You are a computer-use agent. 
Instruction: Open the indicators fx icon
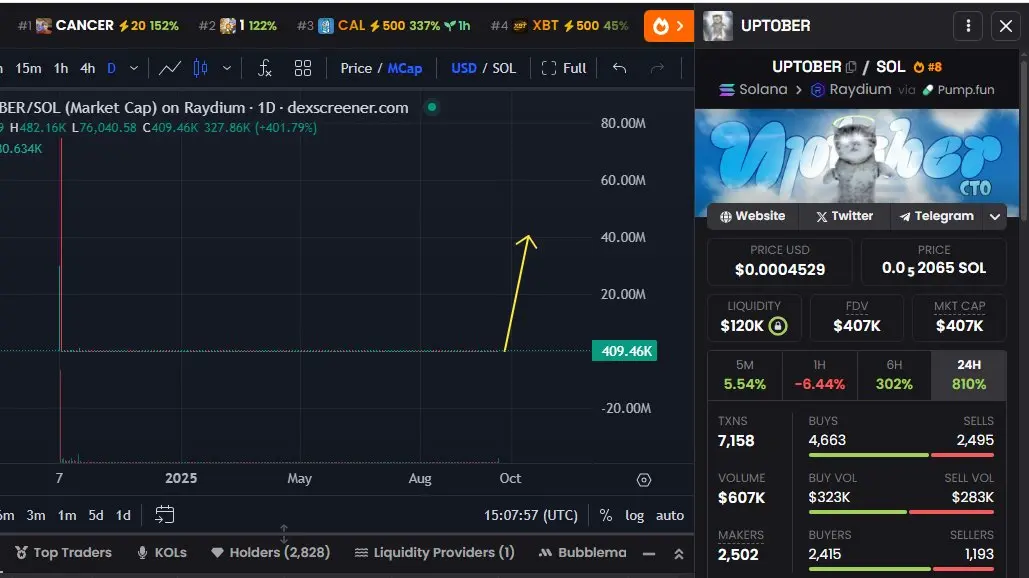point(264,68)
